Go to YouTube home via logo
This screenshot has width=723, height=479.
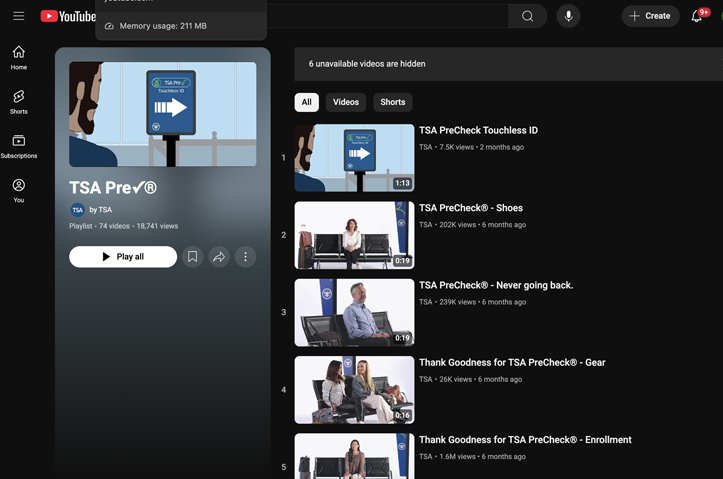click(x=68, y=16)
